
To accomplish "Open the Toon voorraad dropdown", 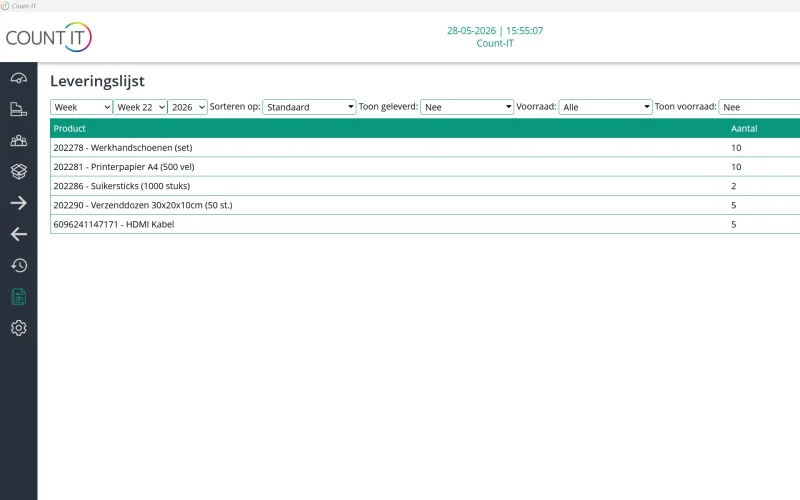I will (x=759, y=107).
